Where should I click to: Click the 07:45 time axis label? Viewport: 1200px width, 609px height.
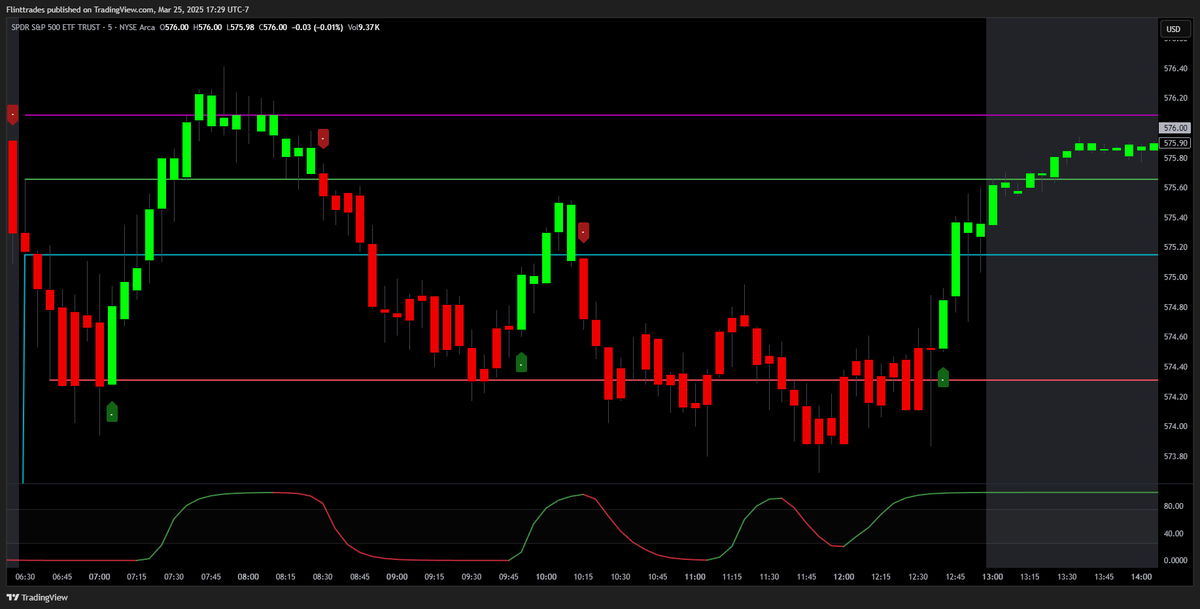(x=211, y=577)
